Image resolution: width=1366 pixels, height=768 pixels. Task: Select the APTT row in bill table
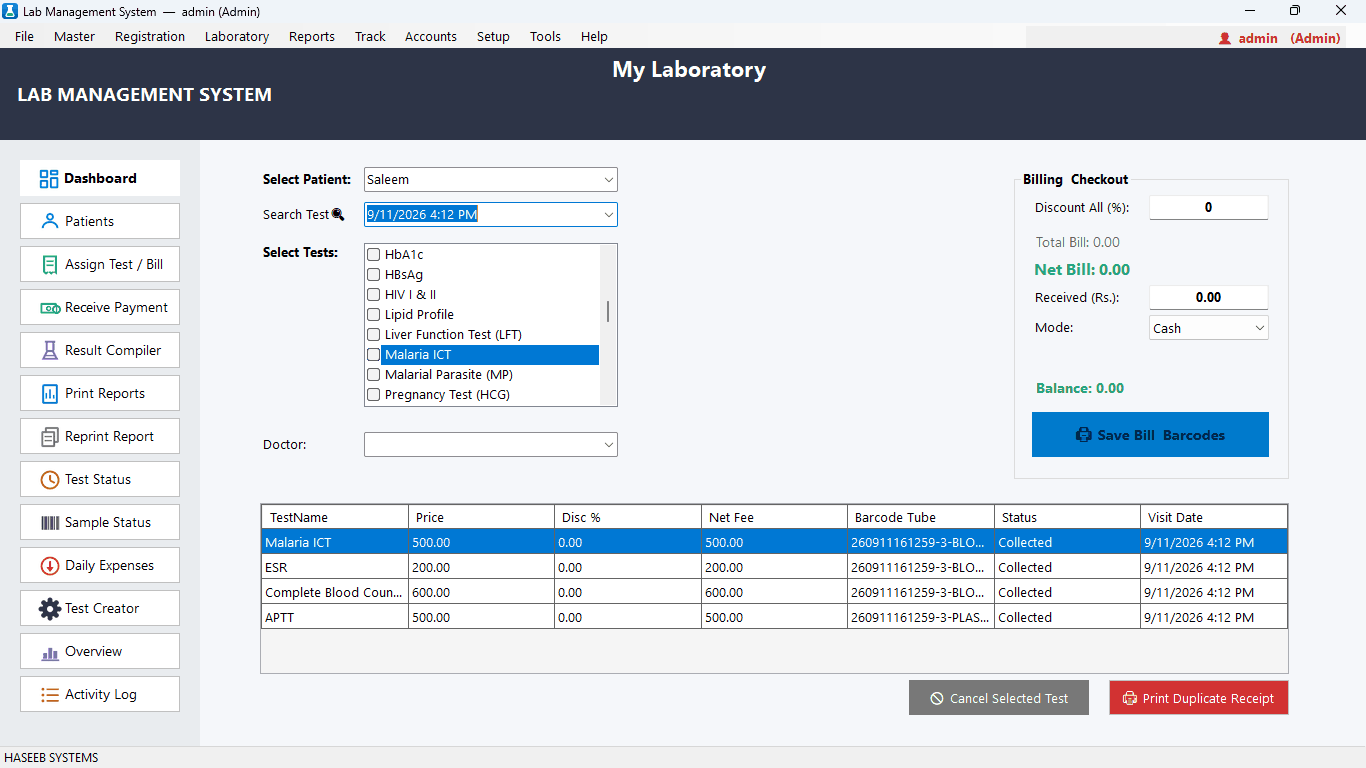[774, 617]
